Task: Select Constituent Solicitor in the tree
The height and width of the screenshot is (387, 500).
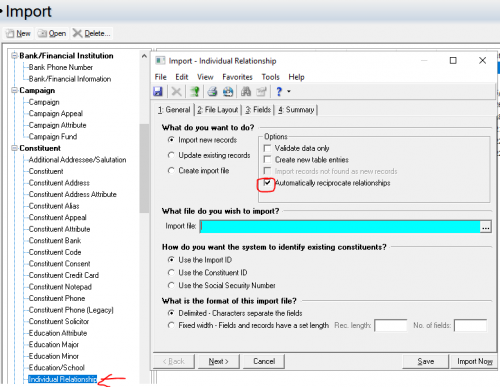Action: (x=59, y=321)
